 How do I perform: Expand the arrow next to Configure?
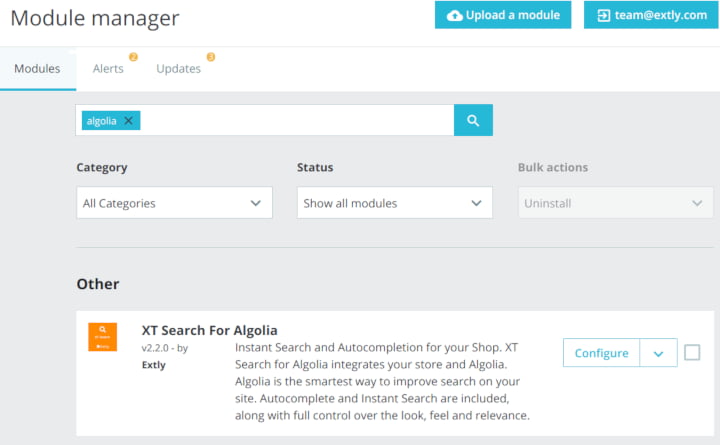(658, 353)
